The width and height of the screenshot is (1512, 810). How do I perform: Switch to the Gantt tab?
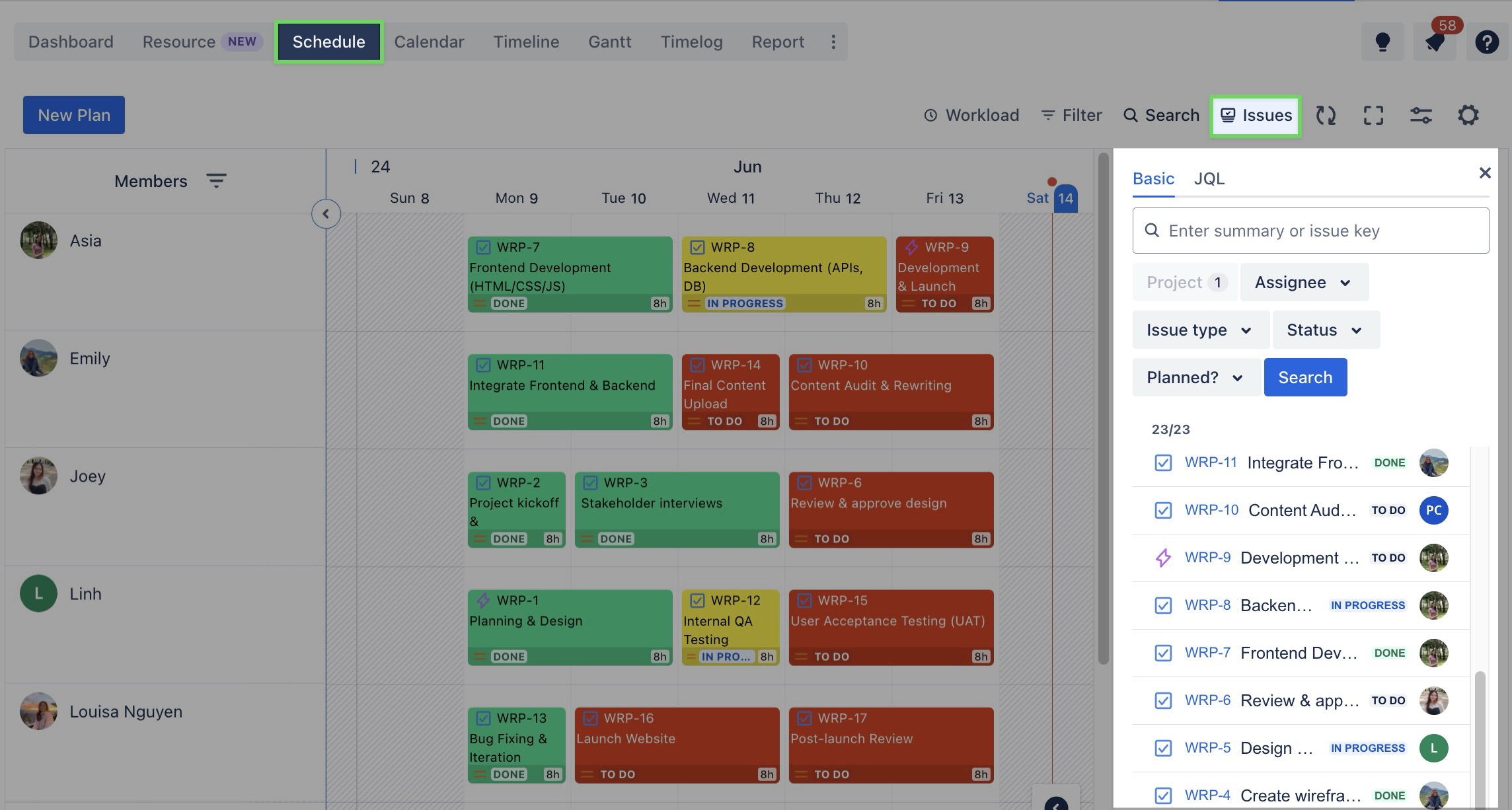609,42
